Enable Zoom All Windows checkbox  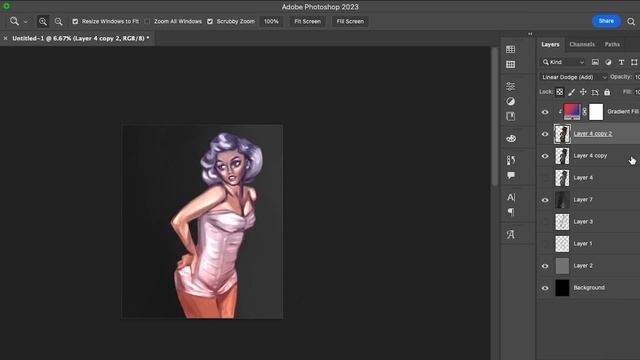coord(147,22)
